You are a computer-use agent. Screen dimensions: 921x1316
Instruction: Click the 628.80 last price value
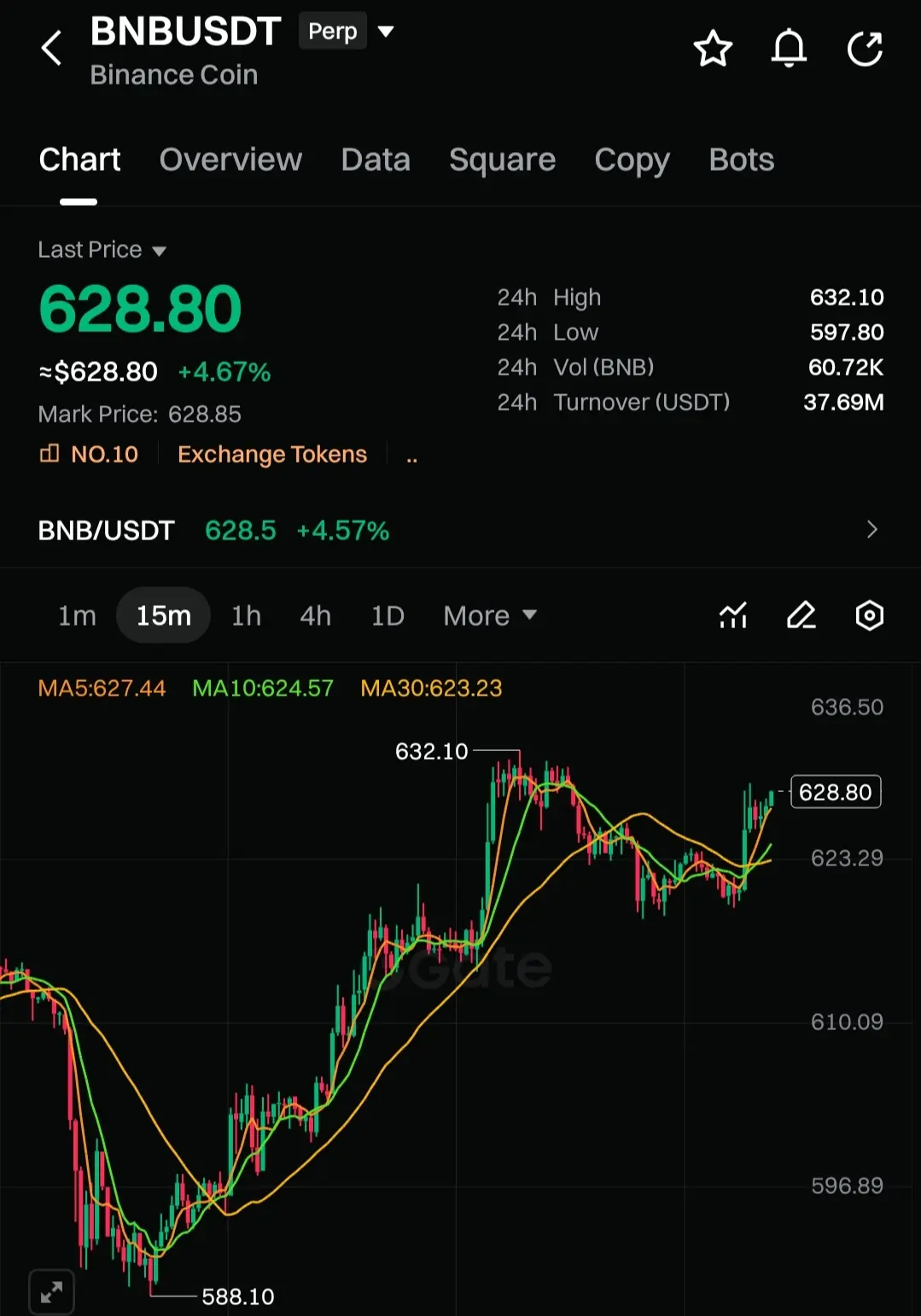pos(141,309)
